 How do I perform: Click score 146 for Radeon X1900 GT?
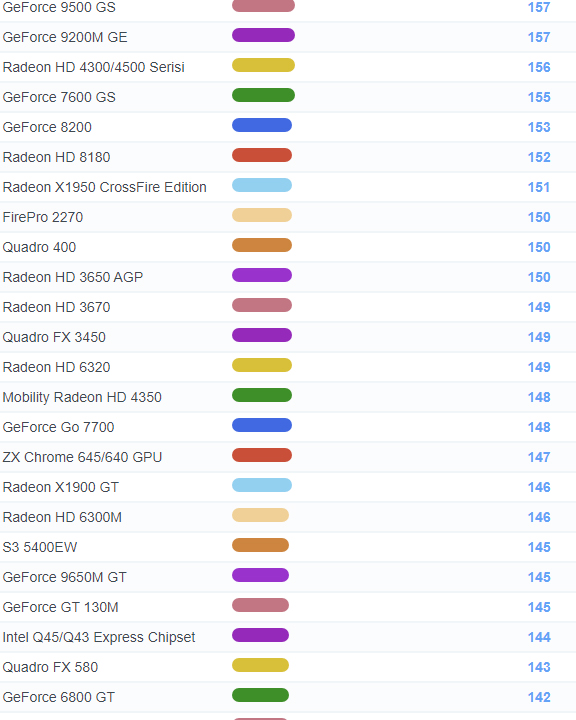539,487
